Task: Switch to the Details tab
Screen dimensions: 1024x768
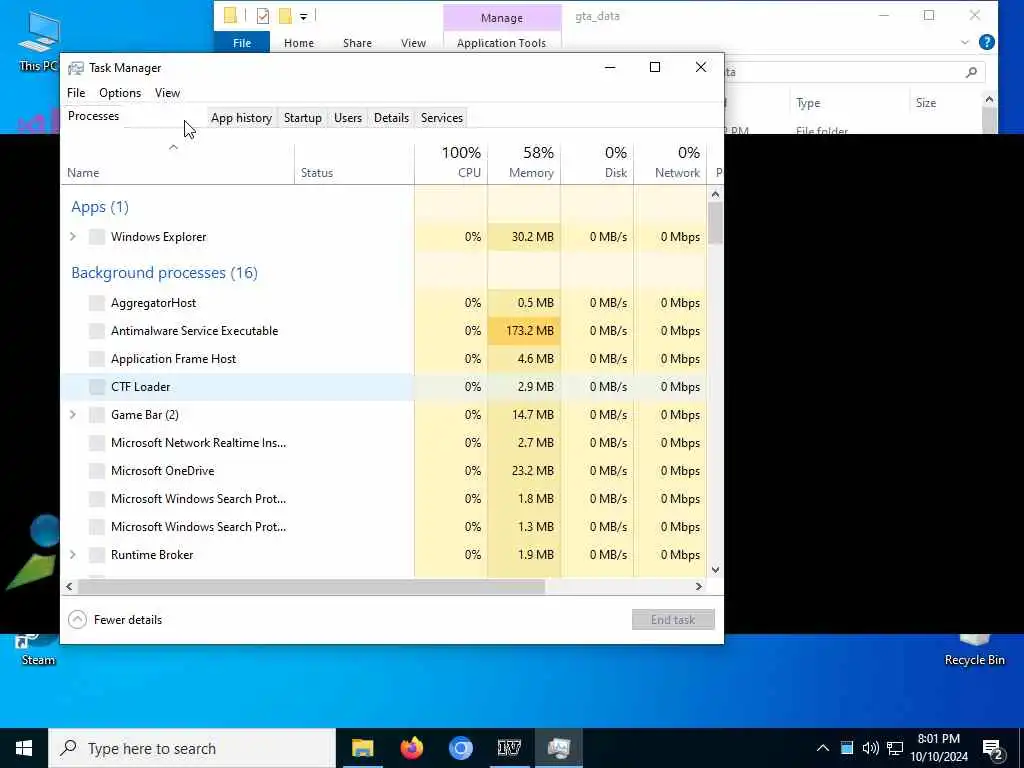Action: click(391, 118)
